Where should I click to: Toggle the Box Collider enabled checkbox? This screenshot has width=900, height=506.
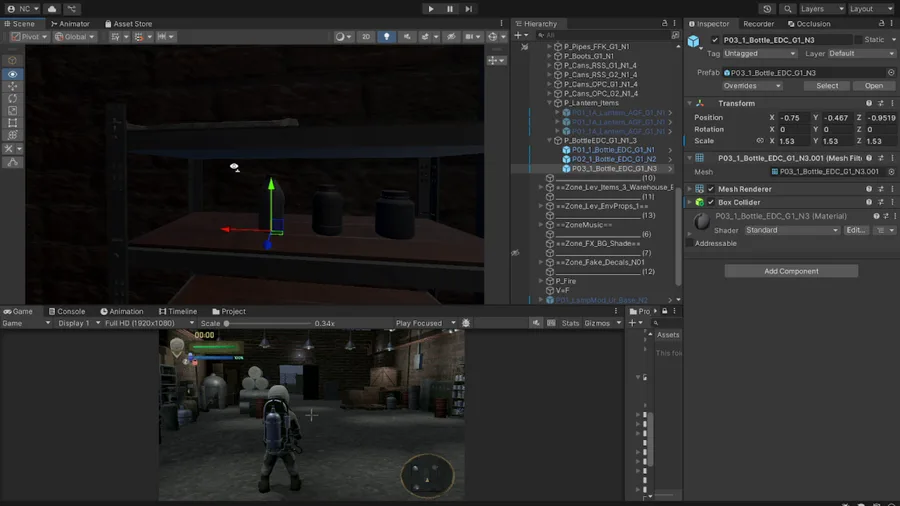coord(711,203)
